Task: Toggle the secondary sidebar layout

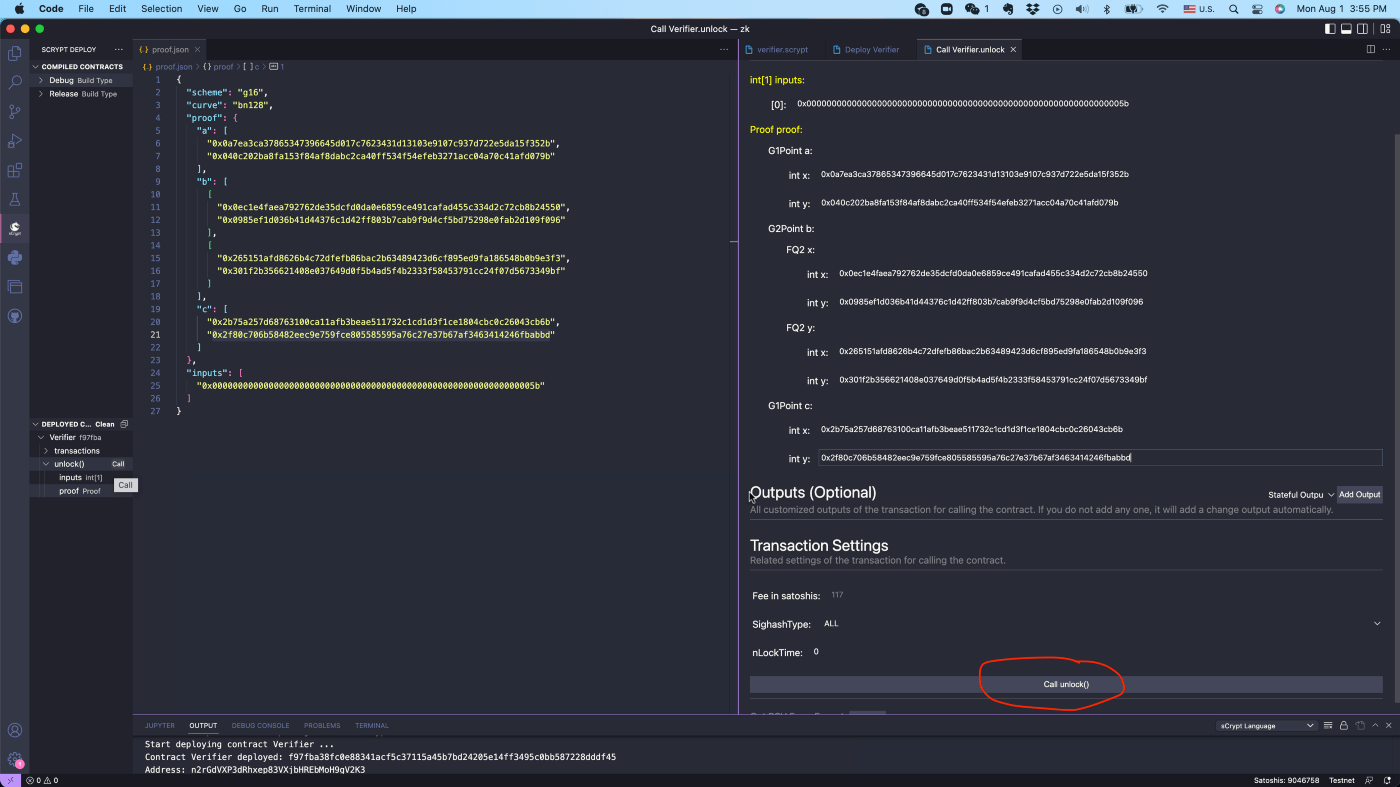Action: pyautogui.click(x=1363, y=29)
